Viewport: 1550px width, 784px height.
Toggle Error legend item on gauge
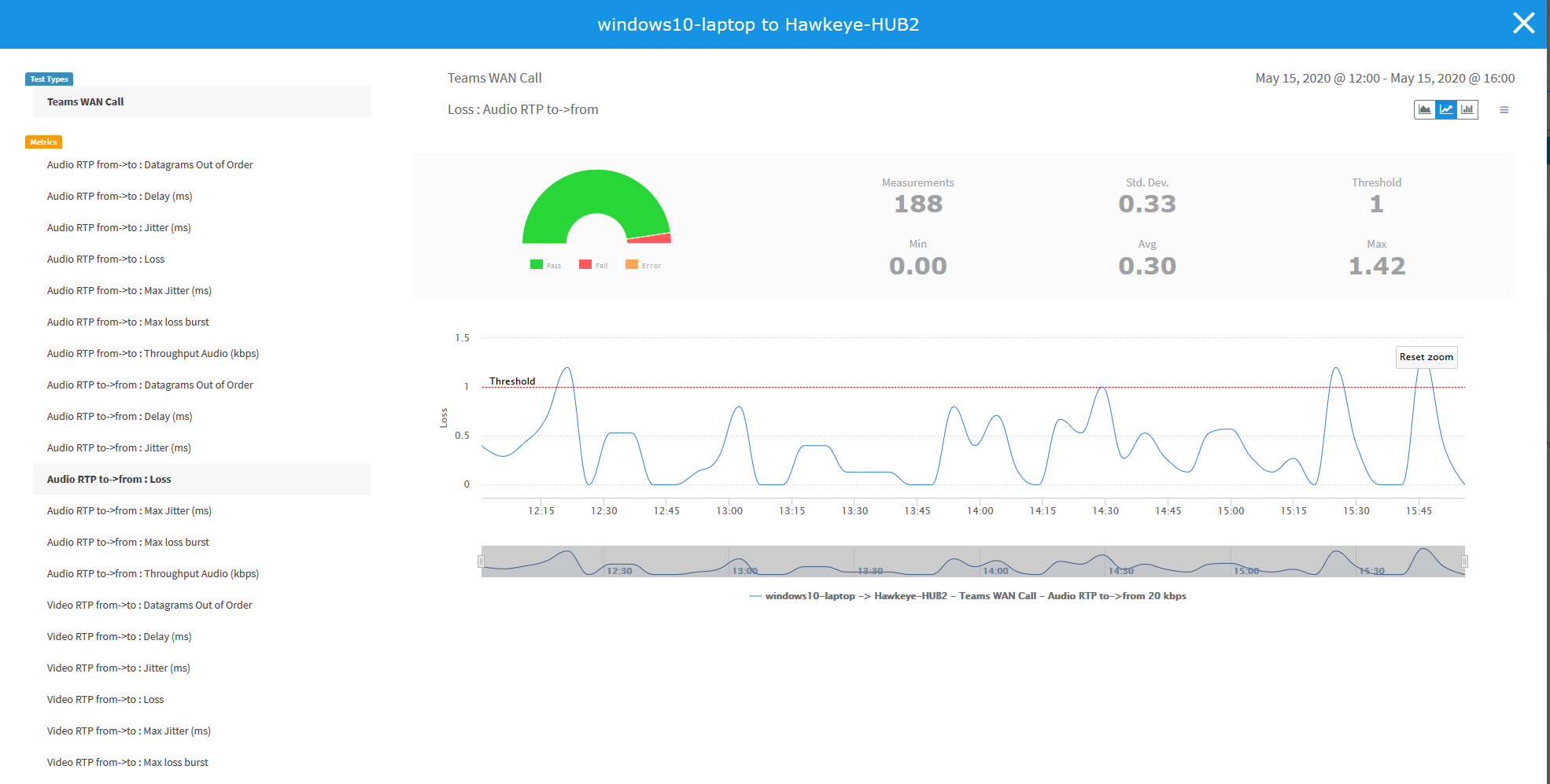click(644, 265)
